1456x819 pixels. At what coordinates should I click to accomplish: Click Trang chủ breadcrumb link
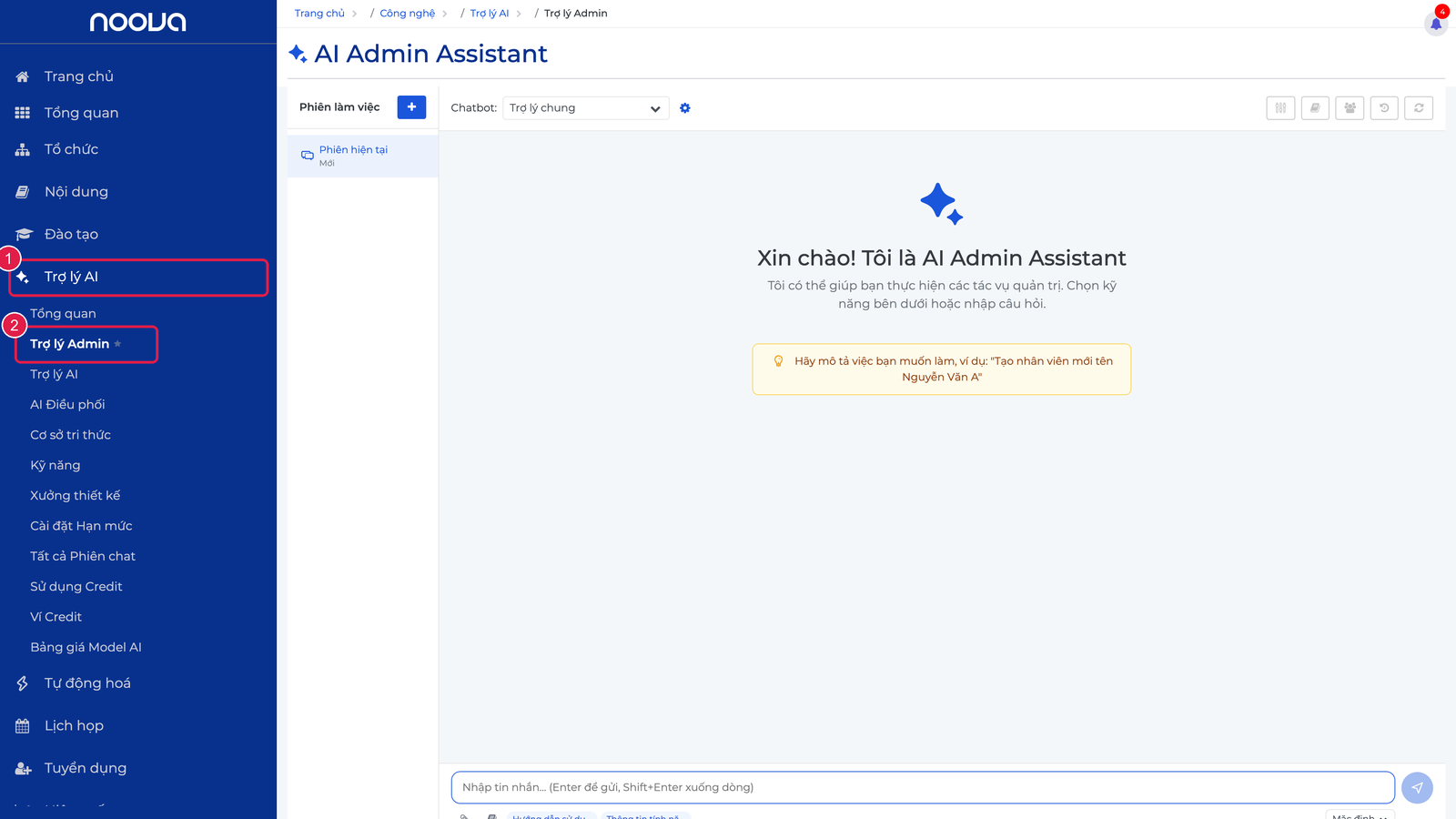click(319, 14)
